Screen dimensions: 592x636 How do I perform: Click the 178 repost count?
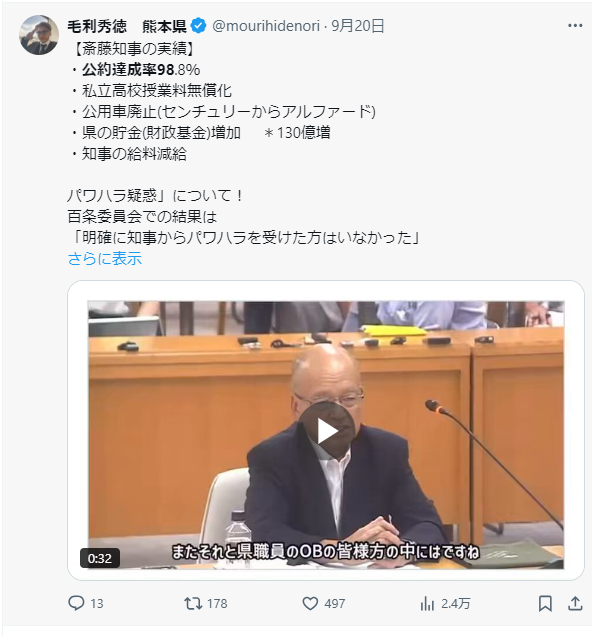coord(217,604)
